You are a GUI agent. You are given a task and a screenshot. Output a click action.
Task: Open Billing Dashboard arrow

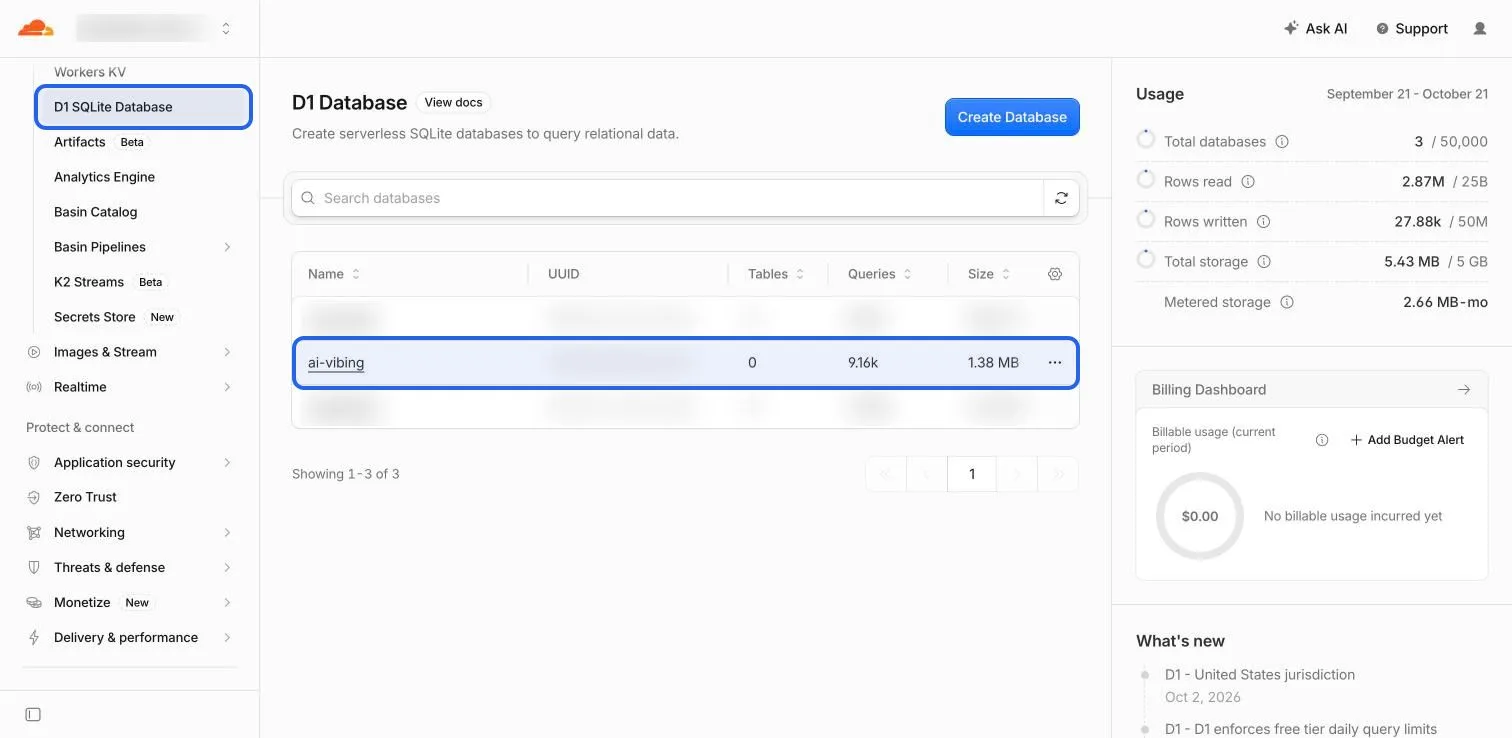point(1464,390)
